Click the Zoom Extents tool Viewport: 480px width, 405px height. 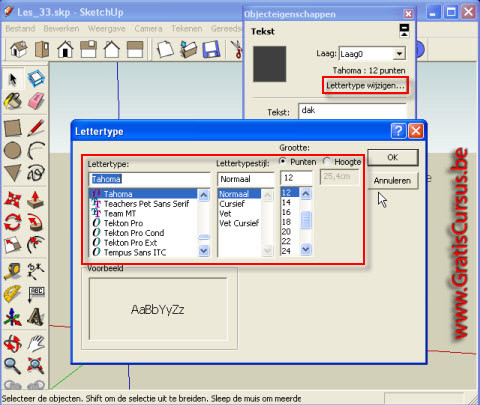[36, 366]
